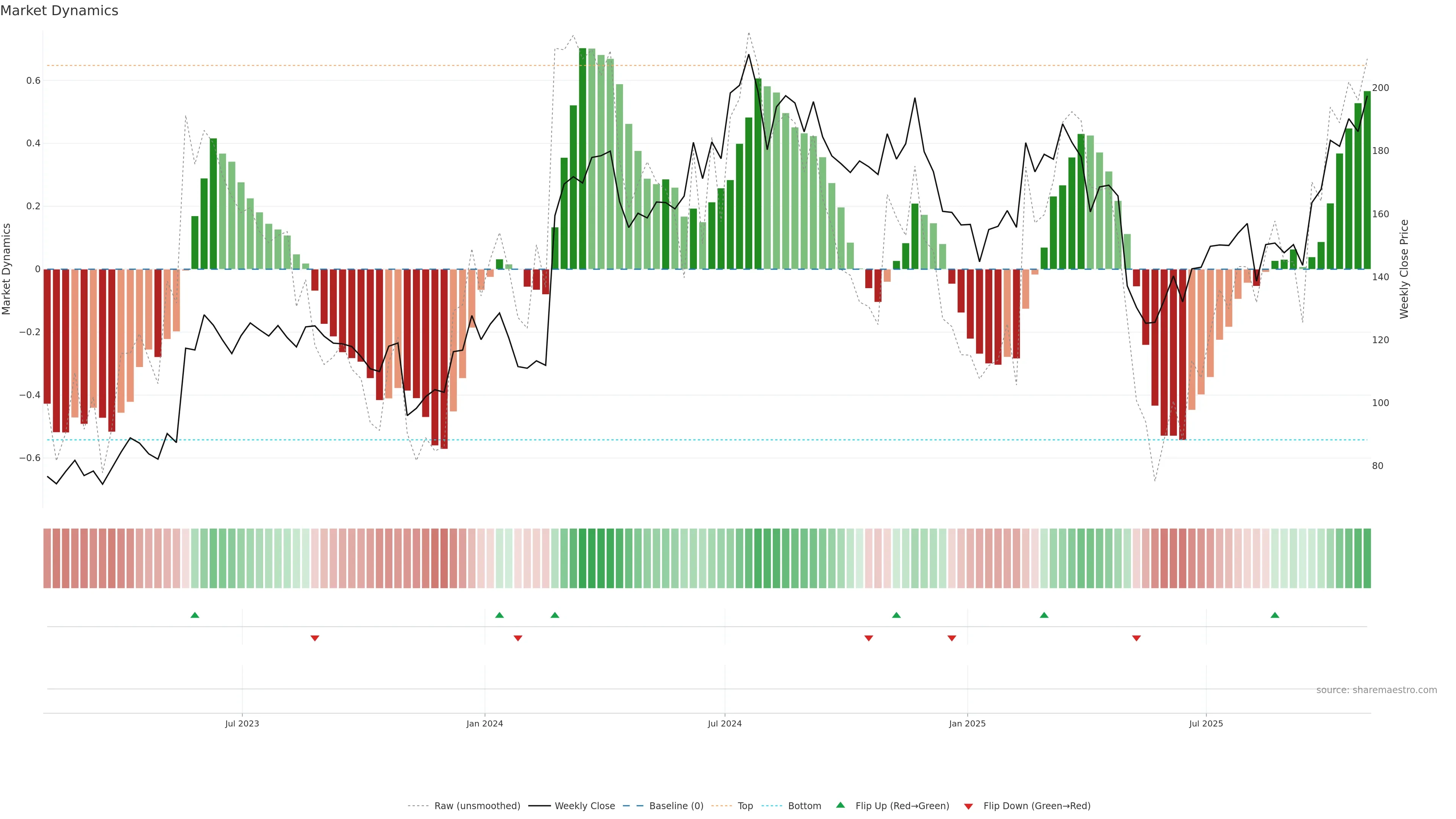
Task: Click Flip Down red triangle legend icon
Action: (968, 806)
